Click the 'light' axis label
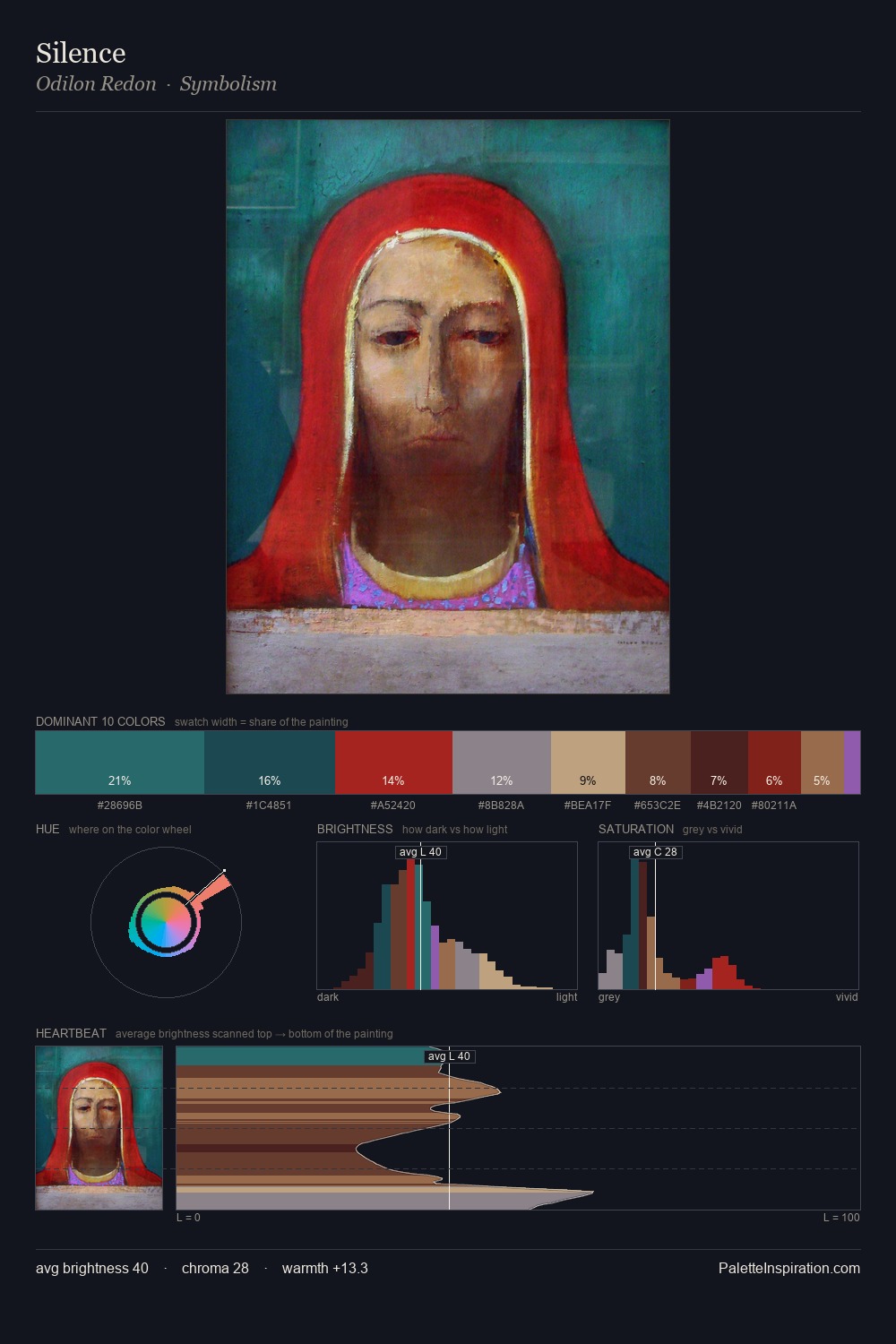 coord(567,997)
